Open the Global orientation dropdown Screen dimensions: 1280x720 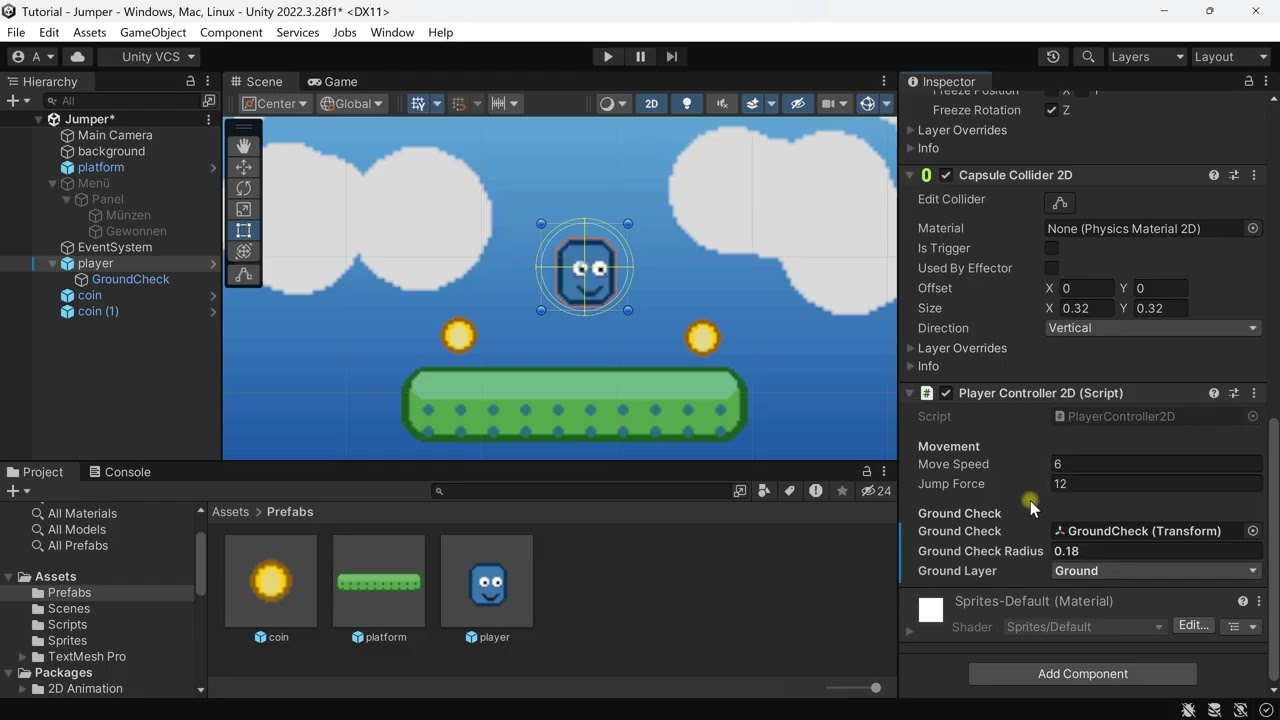[x=352, y=104]
